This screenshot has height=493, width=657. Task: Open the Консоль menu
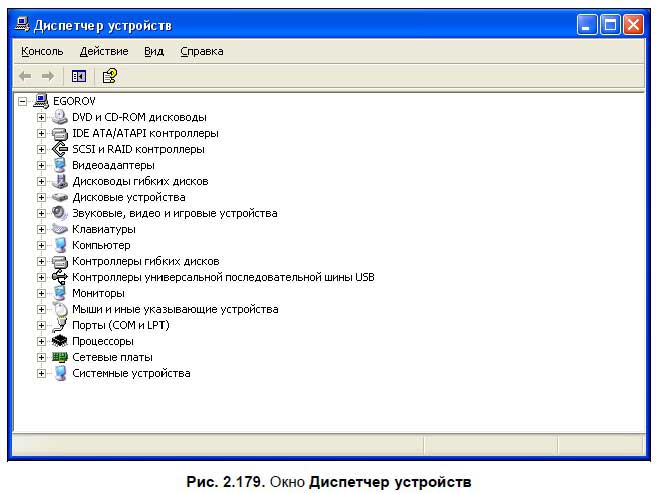click(42, 51)
